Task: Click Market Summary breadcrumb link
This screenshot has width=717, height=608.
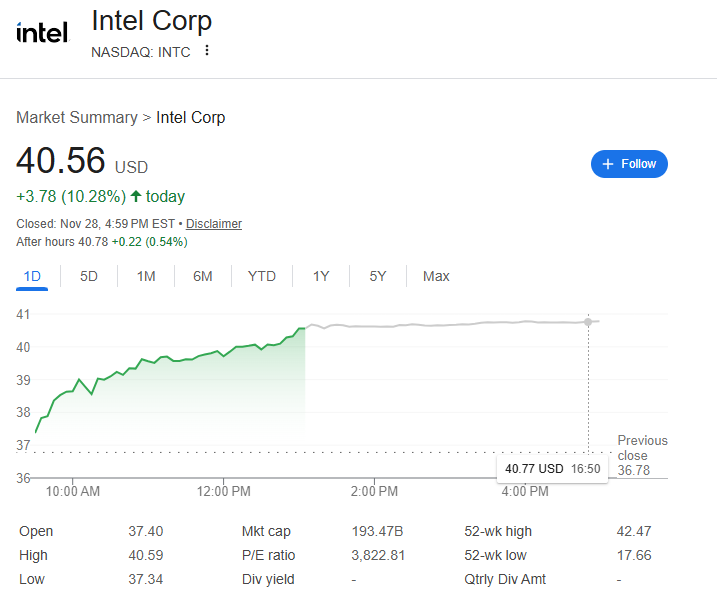Action: tap(77, 118)
